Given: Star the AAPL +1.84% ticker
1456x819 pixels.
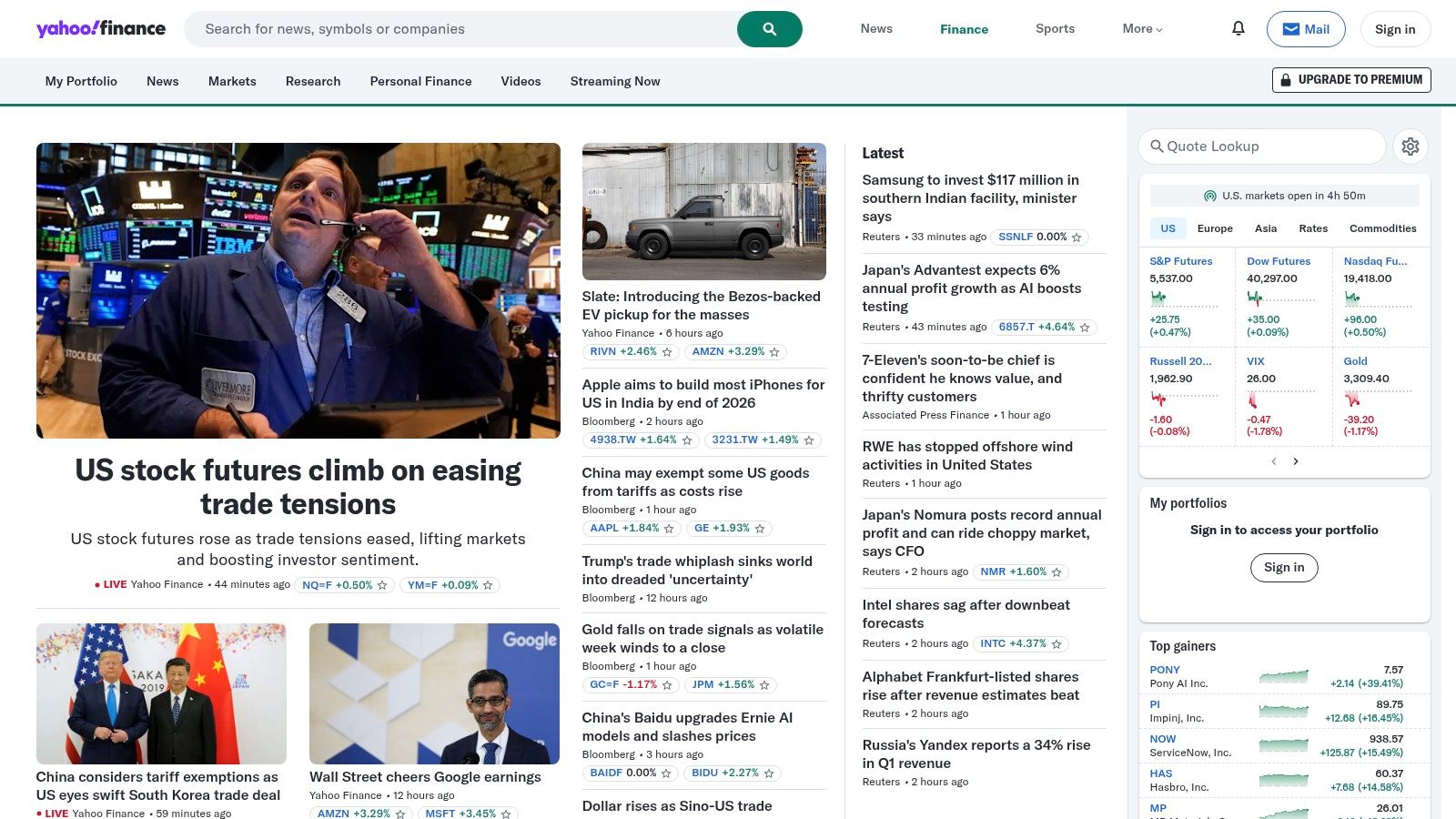Looking at the screenshot, I should pyautogui.click(x=669, y=529).
